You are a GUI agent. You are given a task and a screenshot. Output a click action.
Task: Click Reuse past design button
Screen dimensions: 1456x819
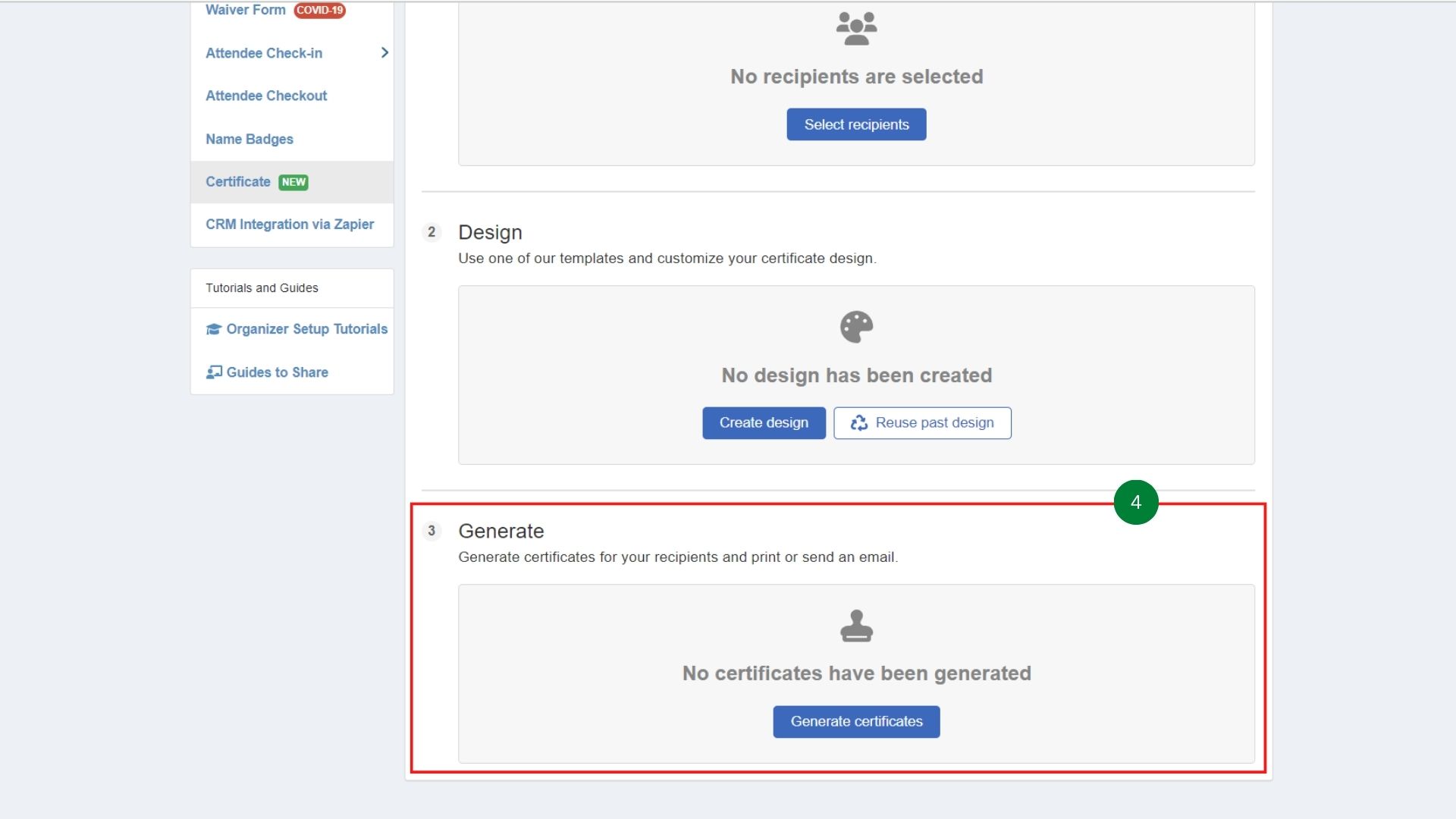click(922, 423)
